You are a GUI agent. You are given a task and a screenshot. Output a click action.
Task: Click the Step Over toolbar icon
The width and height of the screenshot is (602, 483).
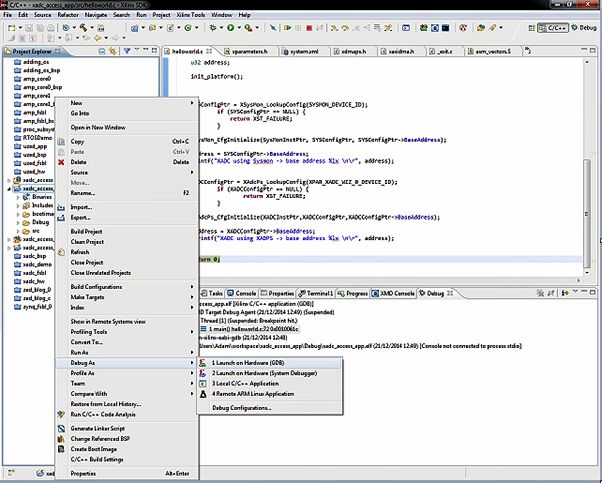(345, 28)
